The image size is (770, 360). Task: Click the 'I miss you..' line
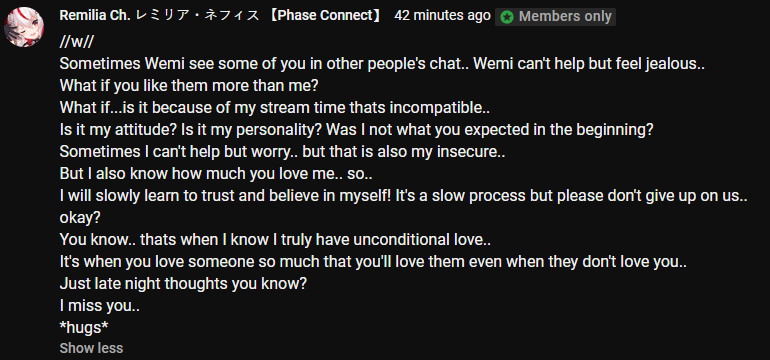click(x=100, y=306)
